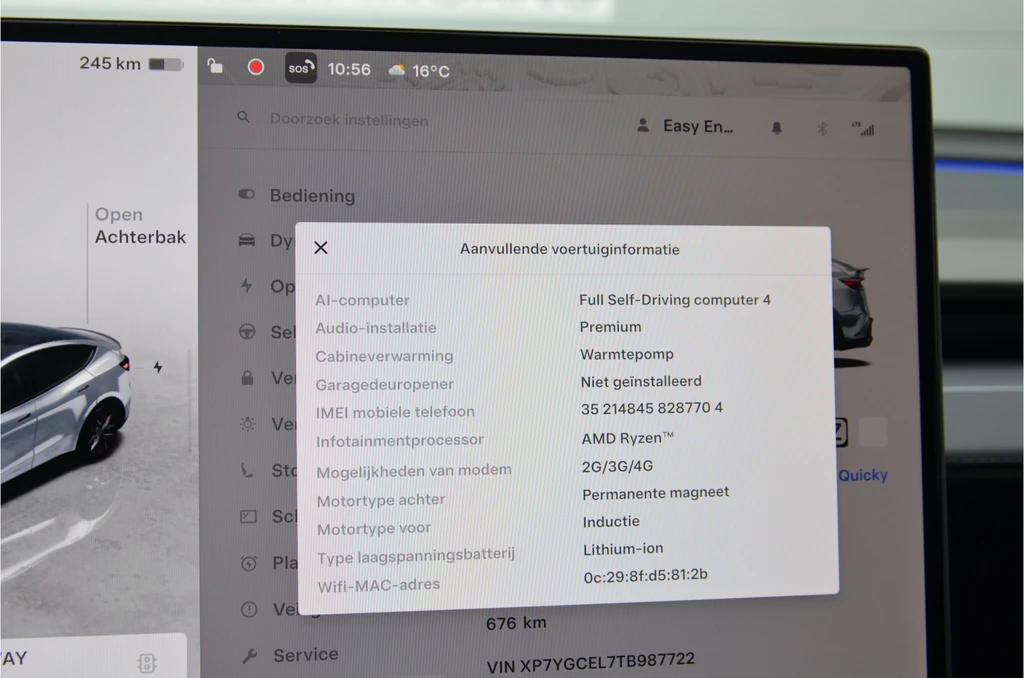The width and height of the screenshot is (1024, 678).
Task: Tap the AI-computer label
Action: [x=362, y=300]
